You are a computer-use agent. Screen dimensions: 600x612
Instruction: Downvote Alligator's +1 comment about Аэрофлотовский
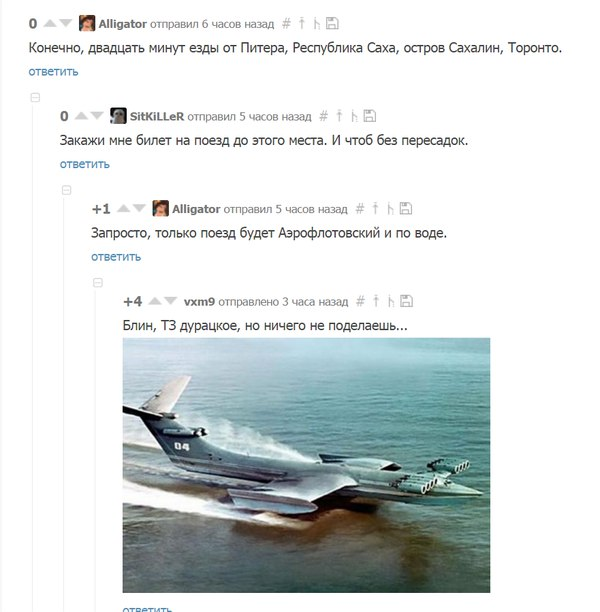[139, 208]
